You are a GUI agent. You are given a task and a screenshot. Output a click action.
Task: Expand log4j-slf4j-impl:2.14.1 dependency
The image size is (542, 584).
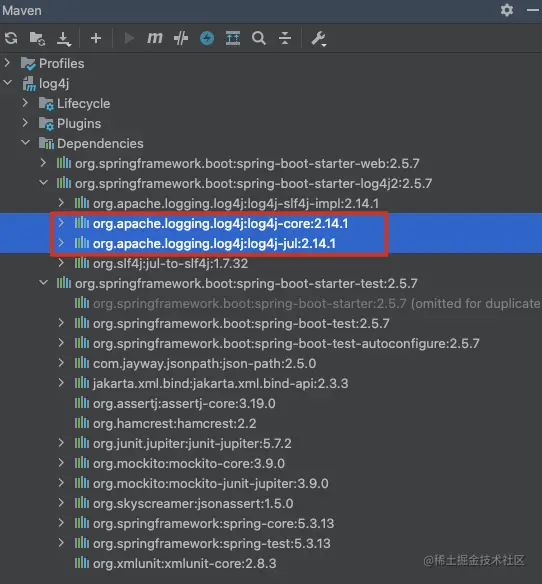61,203
